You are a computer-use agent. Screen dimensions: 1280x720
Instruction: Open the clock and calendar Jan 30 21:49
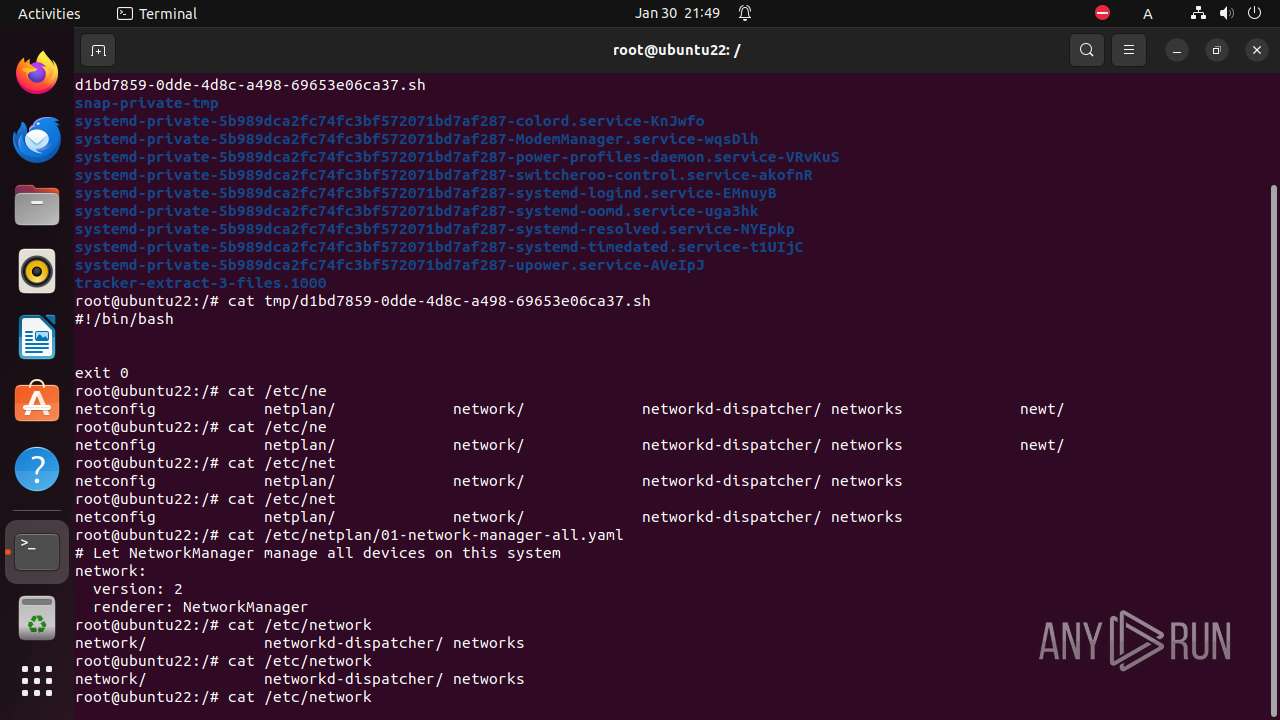(677, 14)
